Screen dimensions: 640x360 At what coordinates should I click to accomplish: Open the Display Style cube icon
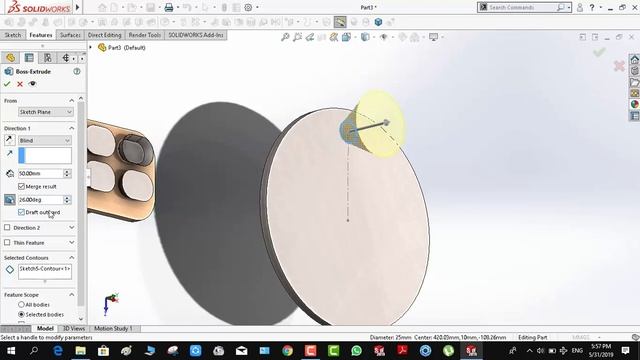pyautogui.click(x=365, y=37)
